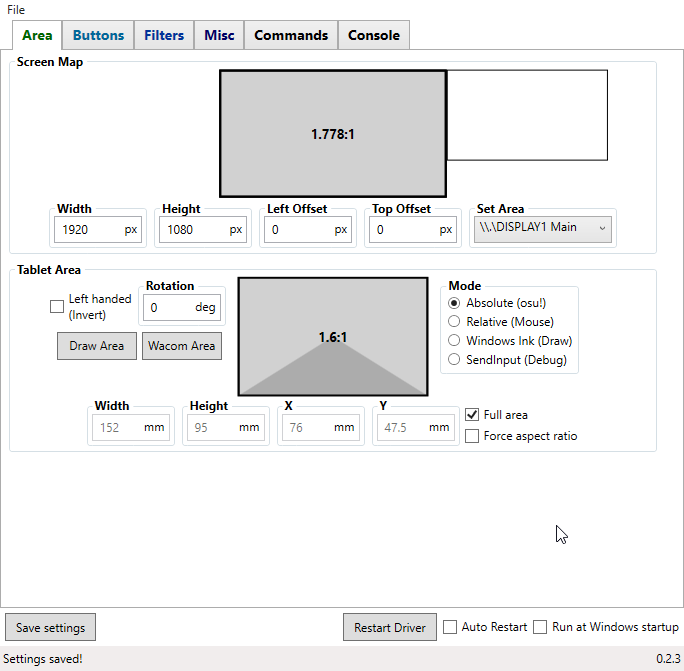
Task: Click the Screen Map Width field showing 1920
Action: [x=98, y=229]
